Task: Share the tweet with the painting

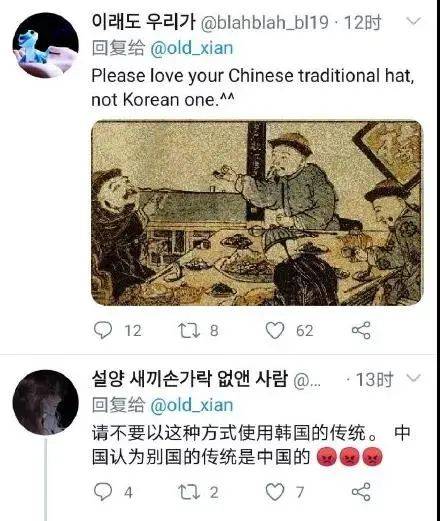Action: click(x=361, y=330)
